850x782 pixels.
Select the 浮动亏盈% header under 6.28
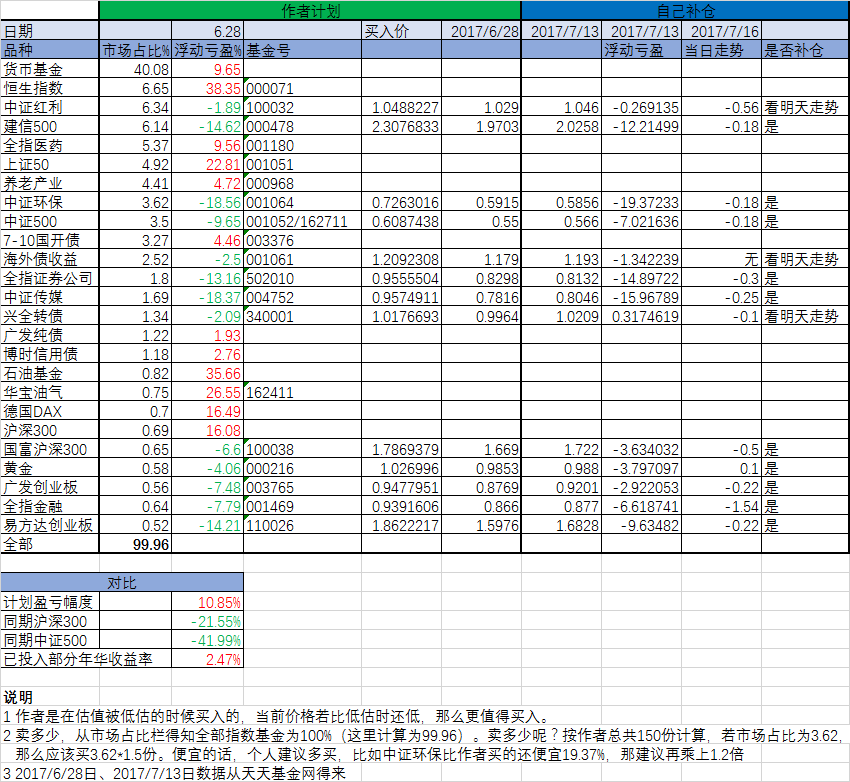tap(208, 50)
